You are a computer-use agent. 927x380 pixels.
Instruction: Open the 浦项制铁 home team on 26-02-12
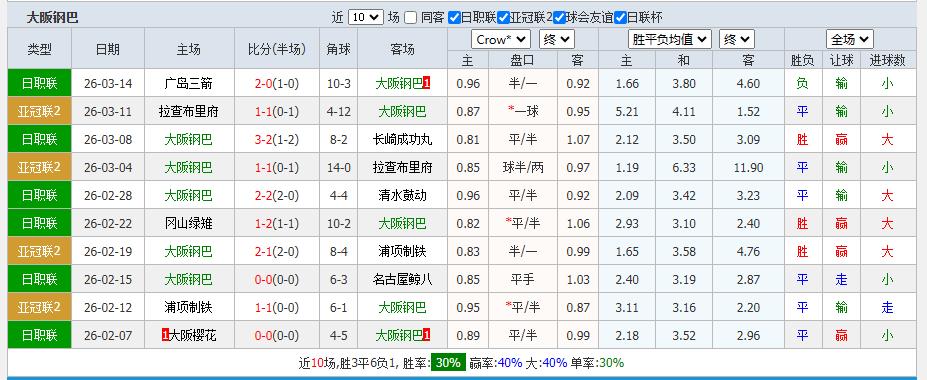[189, 307]
